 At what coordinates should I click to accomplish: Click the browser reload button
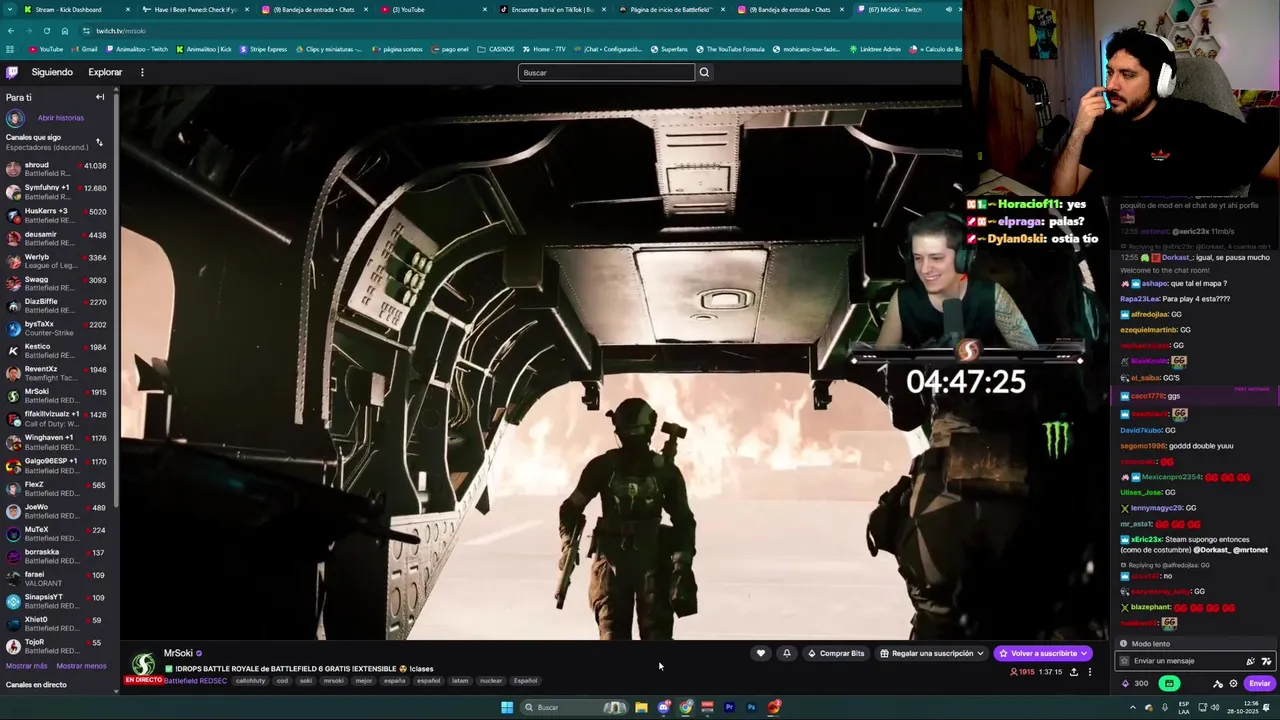[x=46, y=31]
